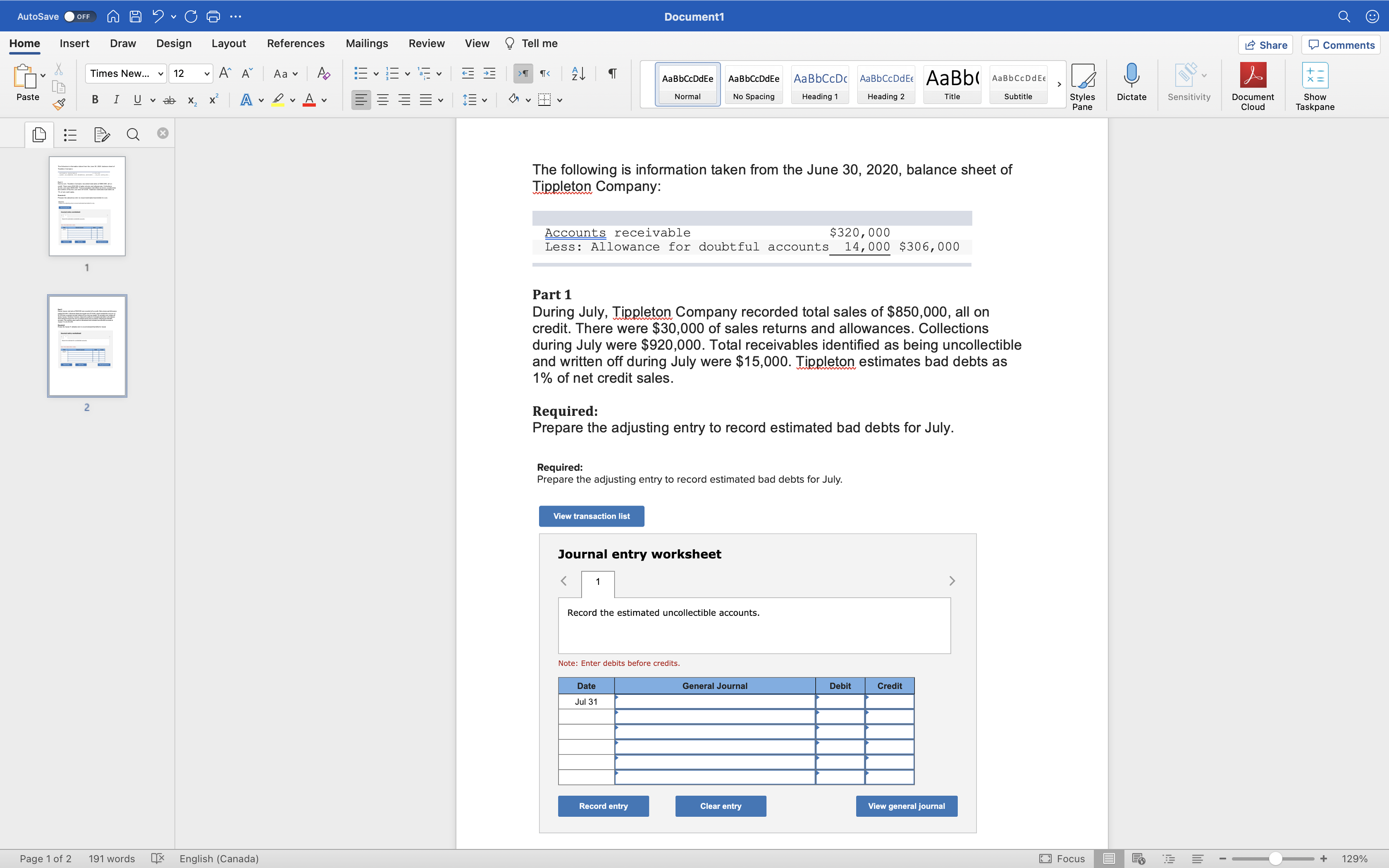The height and width of the screenshot is (868, 1389).
Task: Click the search icon in the navigation pane
Action: pos(133,135)
